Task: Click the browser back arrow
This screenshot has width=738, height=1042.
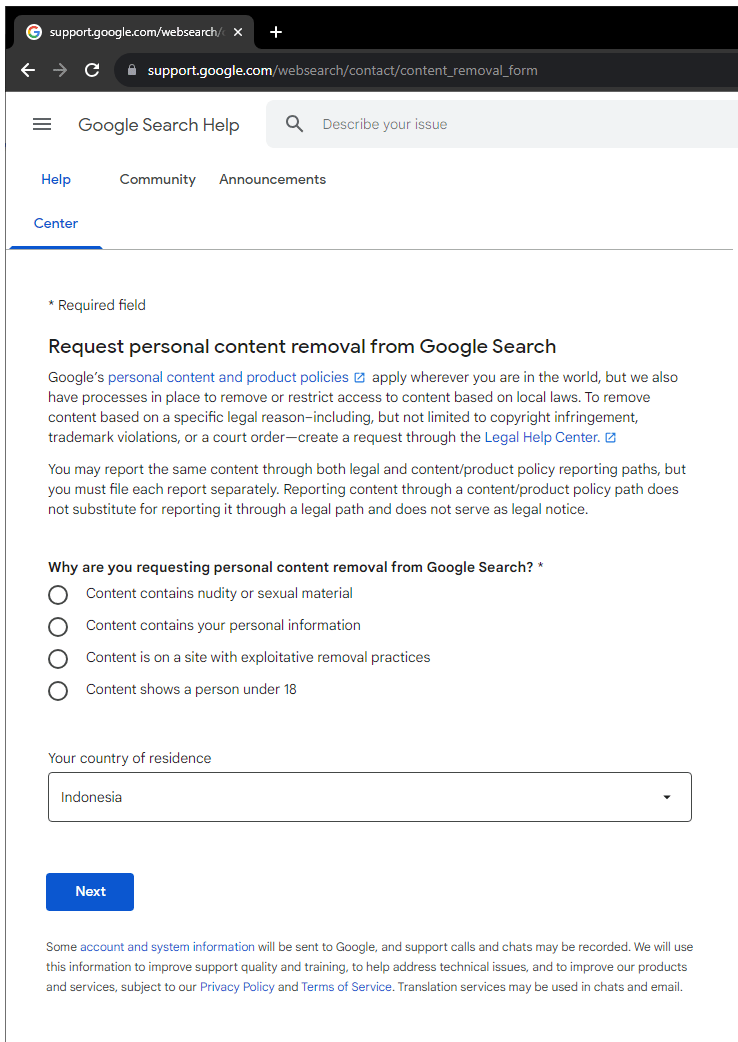Action: click(x=27, y=70)
